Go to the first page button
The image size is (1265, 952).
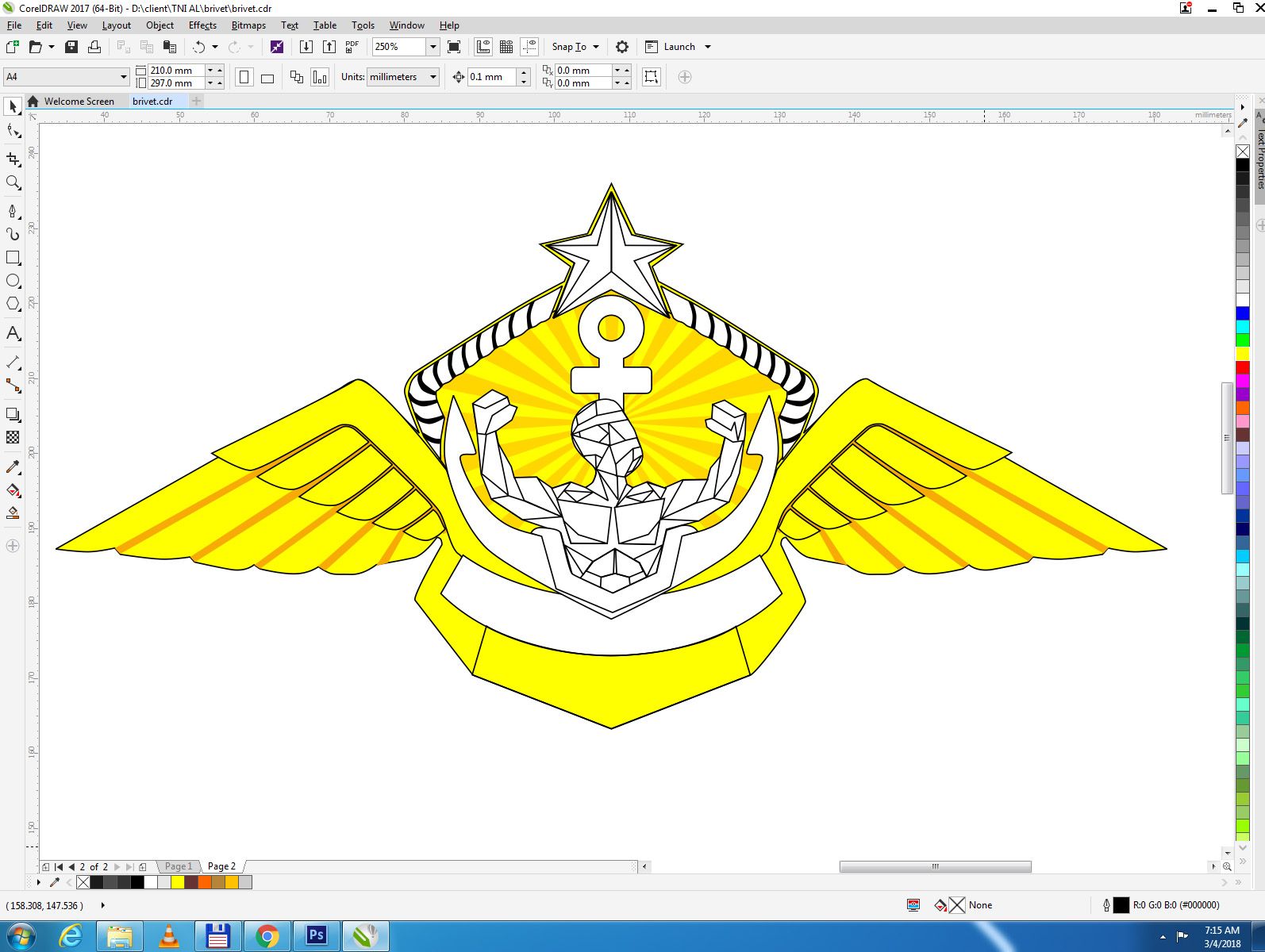click(59, 867)
